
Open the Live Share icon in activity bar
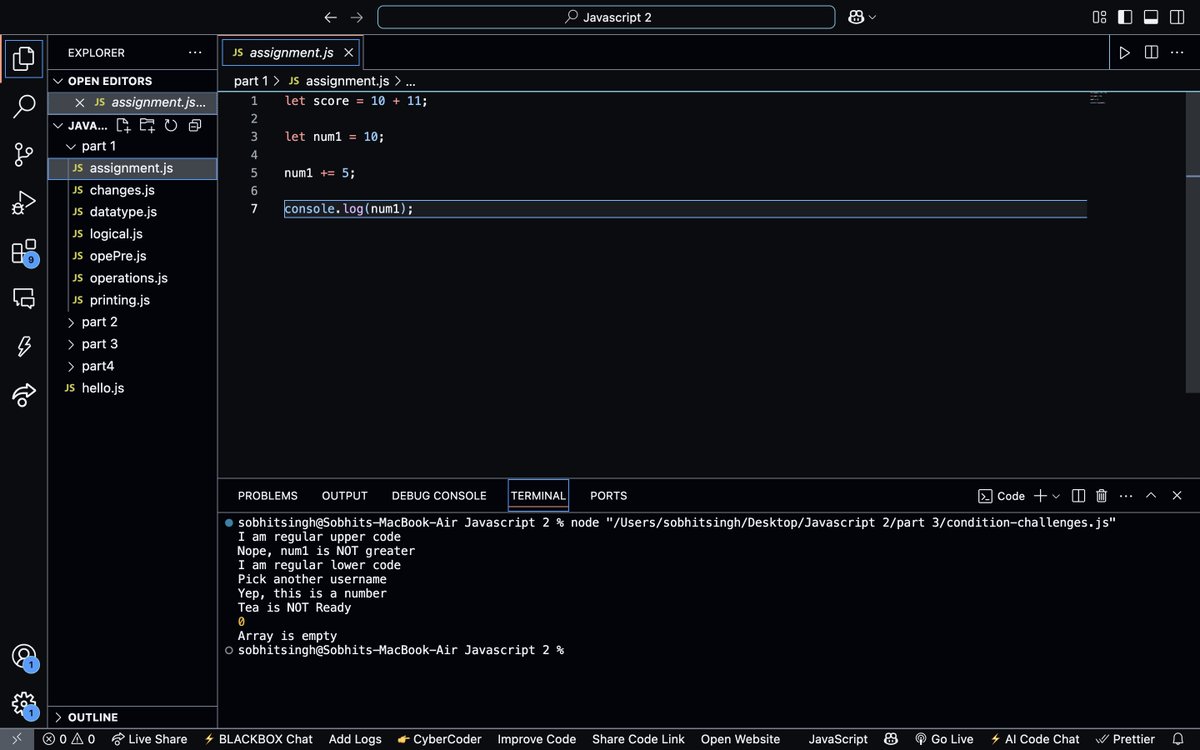[x=24, y=395]
